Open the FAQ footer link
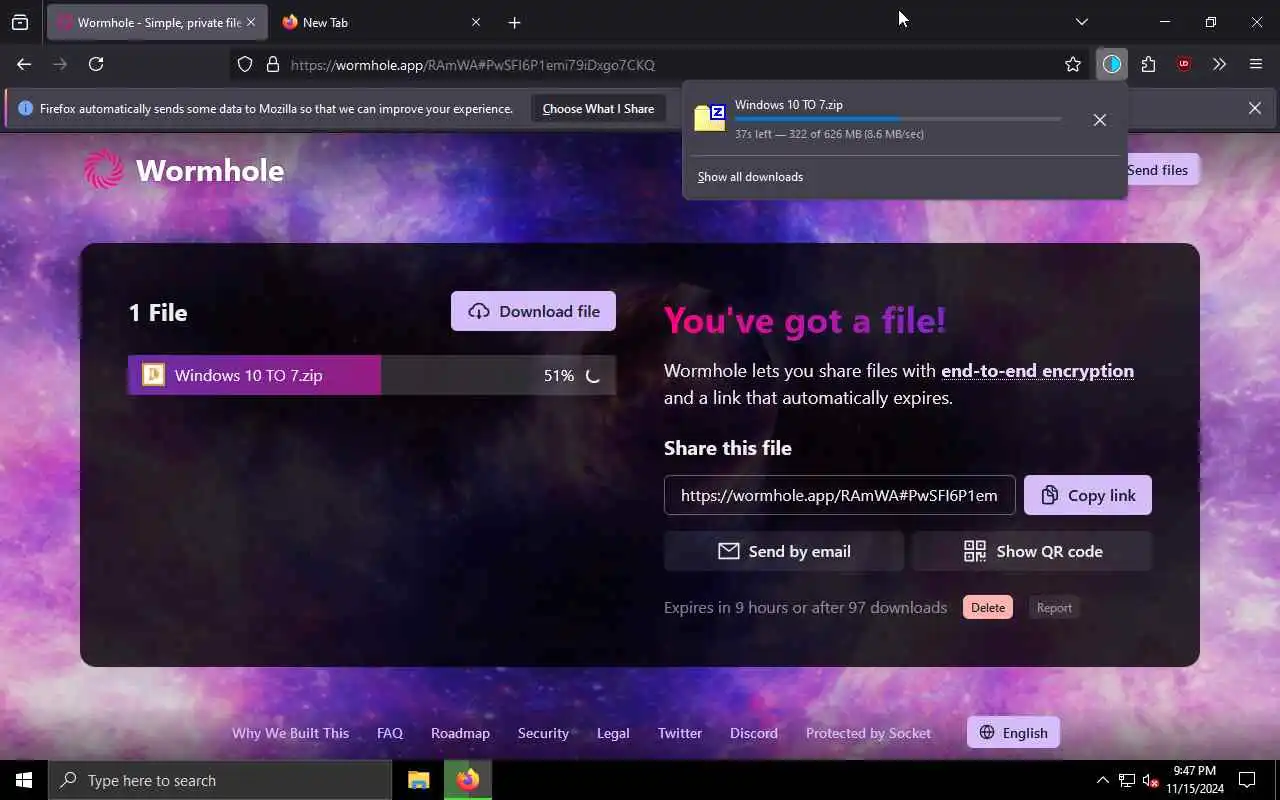 [390, 733]
